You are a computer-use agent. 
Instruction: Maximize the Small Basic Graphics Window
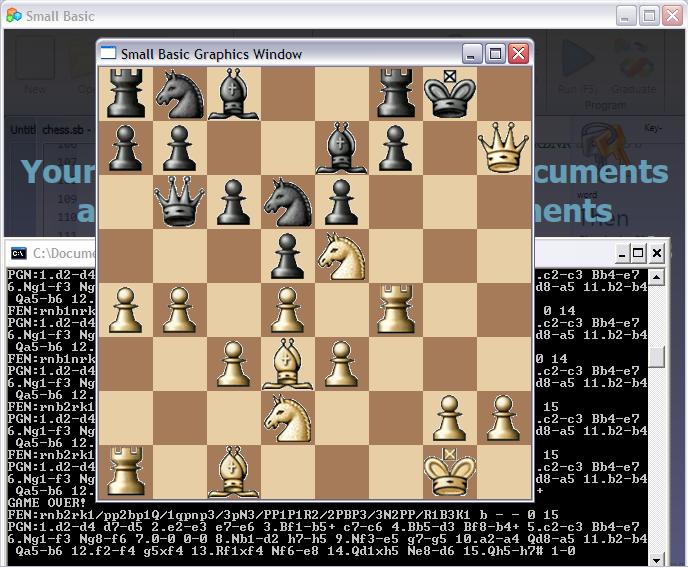[495, 54]
